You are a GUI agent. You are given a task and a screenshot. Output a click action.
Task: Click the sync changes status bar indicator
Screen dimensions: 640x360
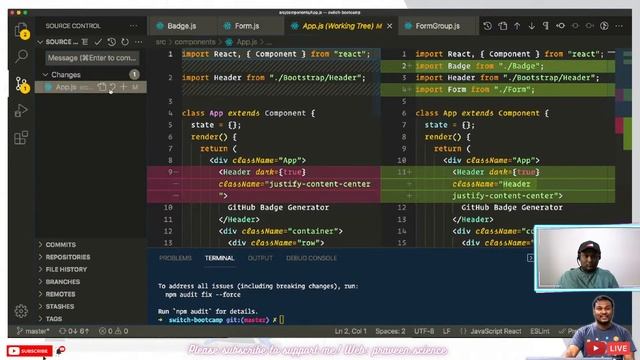[x=74, y=331]
